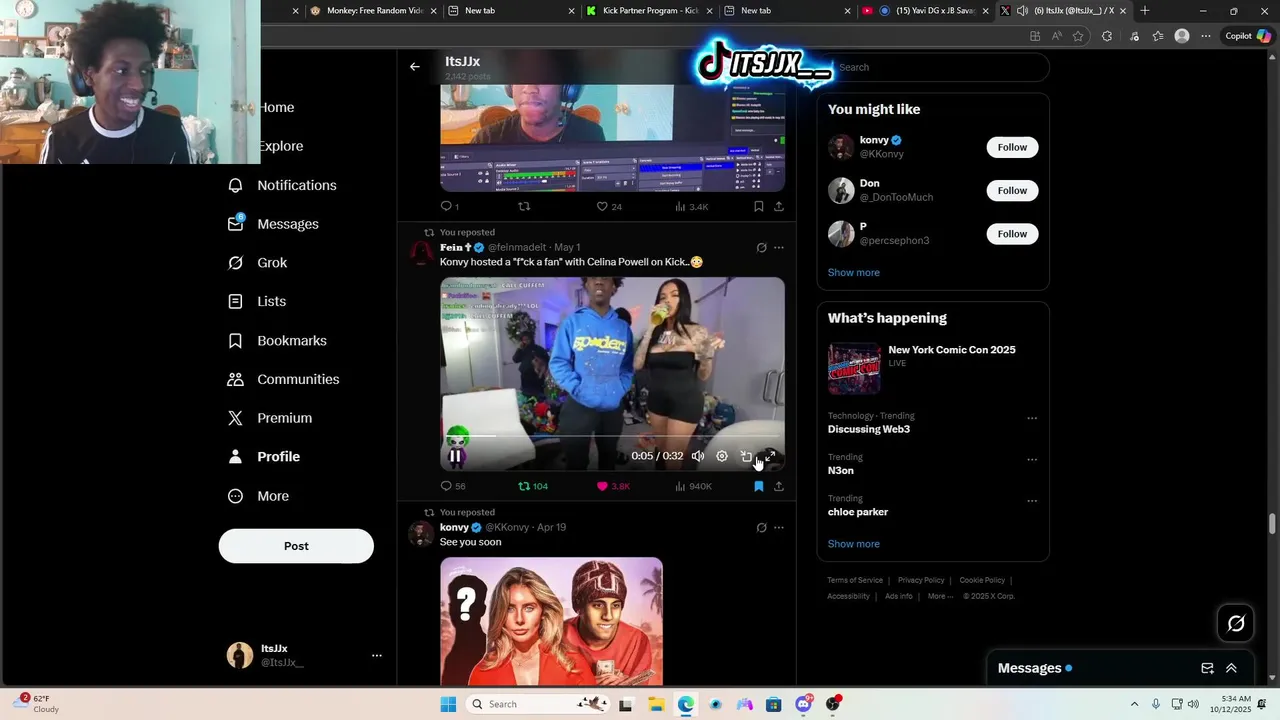Image resolution: width=1280 pixels, height=720 pixels.
Task: Open New York Comic Con 2025 trend
Action: click(x=932, y=368)
